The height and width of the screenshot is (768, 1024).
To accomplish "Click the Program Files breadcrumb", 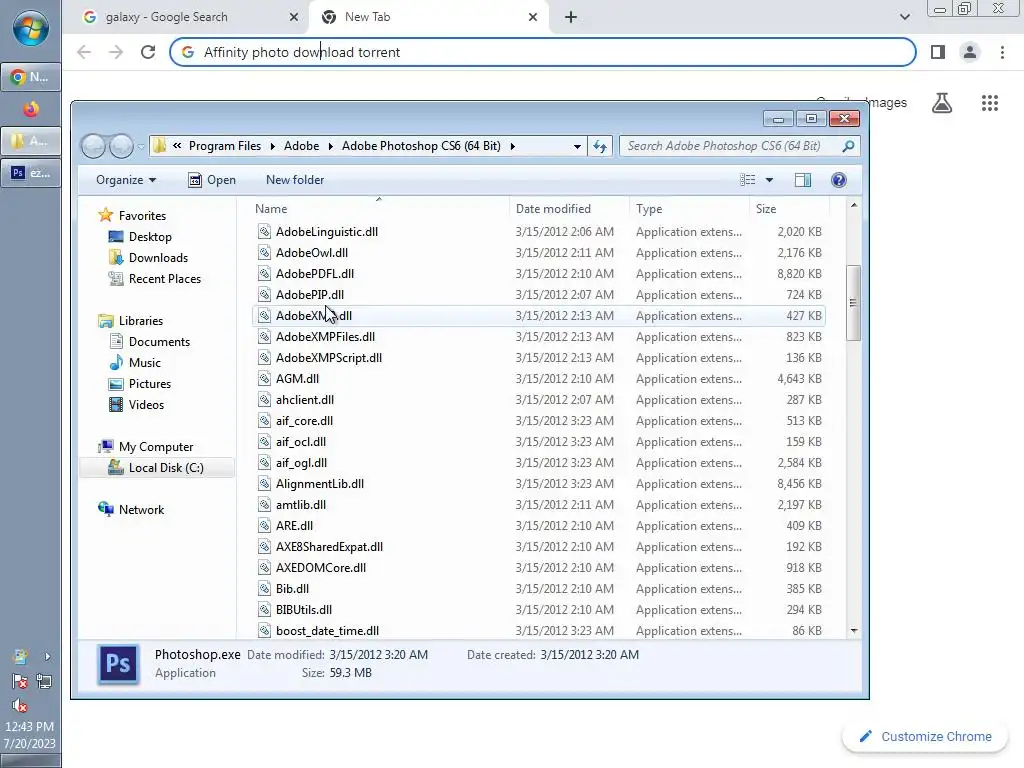I will [x=225, y=146].
